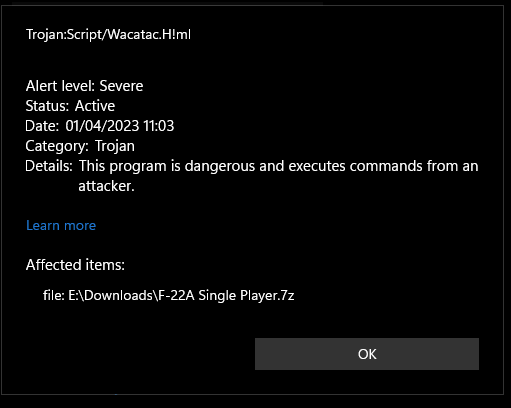The image size is (511, 408).
Task: Click the executes commands phrase in details
Action: [355, 166]
